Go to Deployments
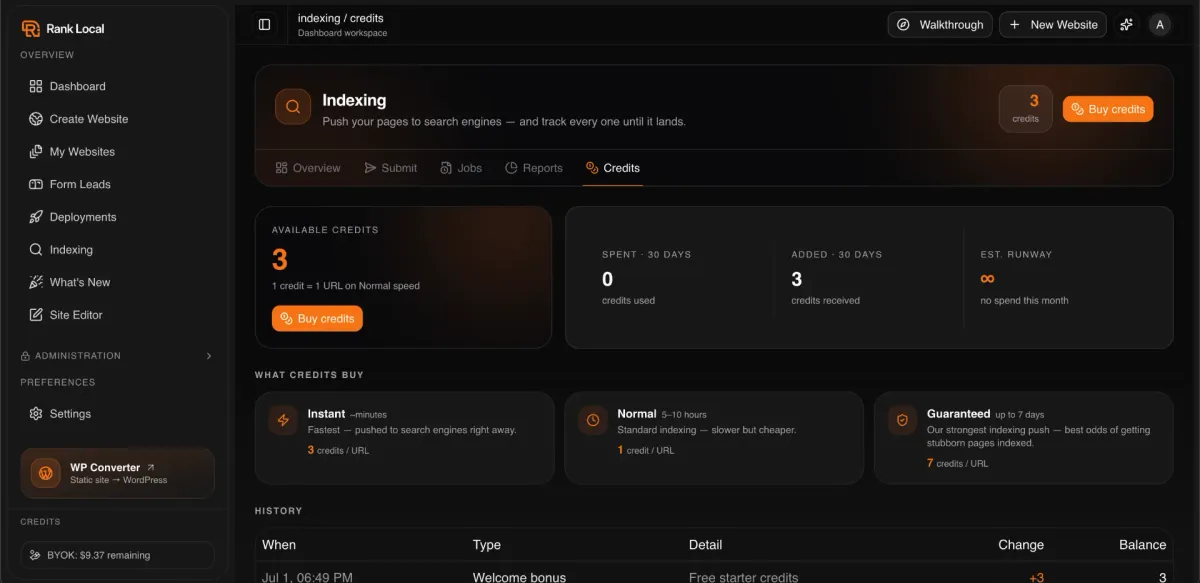The width and height of the screenshot is (1200, 583). (x=118, y=217)
